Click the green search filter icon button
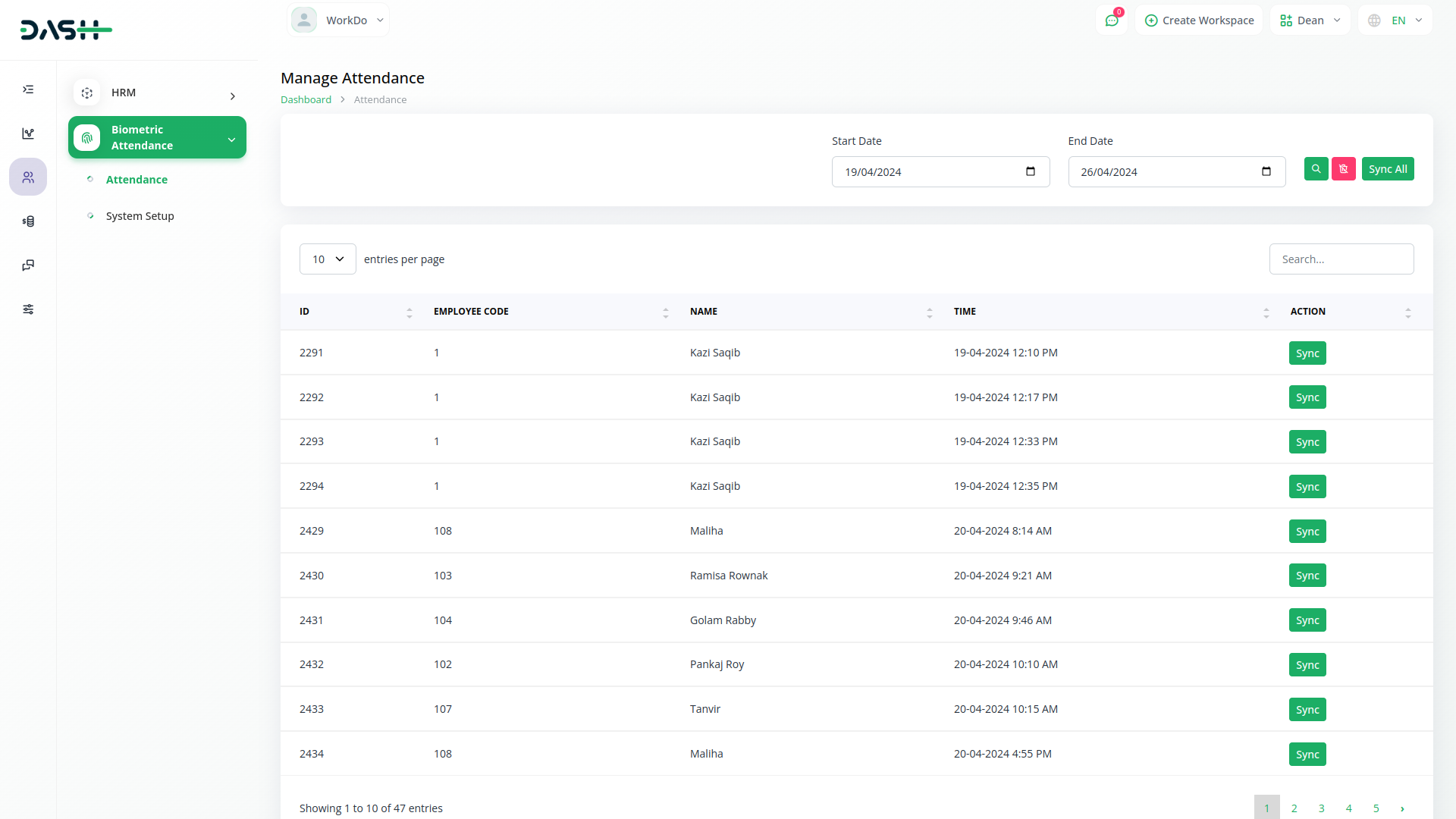Viewport: 1456px width, 819px height. 1316,169
